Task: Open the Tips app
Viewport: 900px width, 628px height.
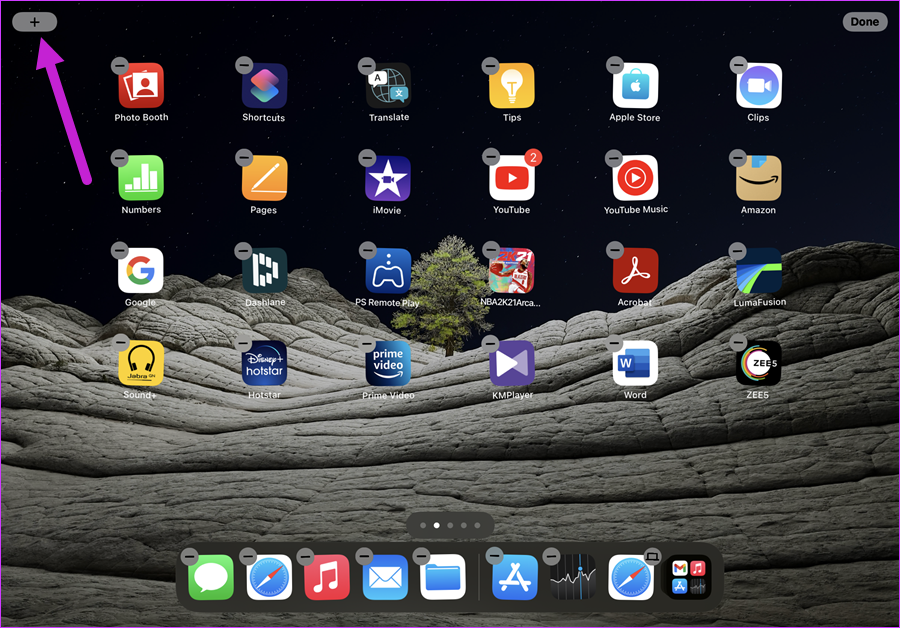Action: click(x=512, y=86)
